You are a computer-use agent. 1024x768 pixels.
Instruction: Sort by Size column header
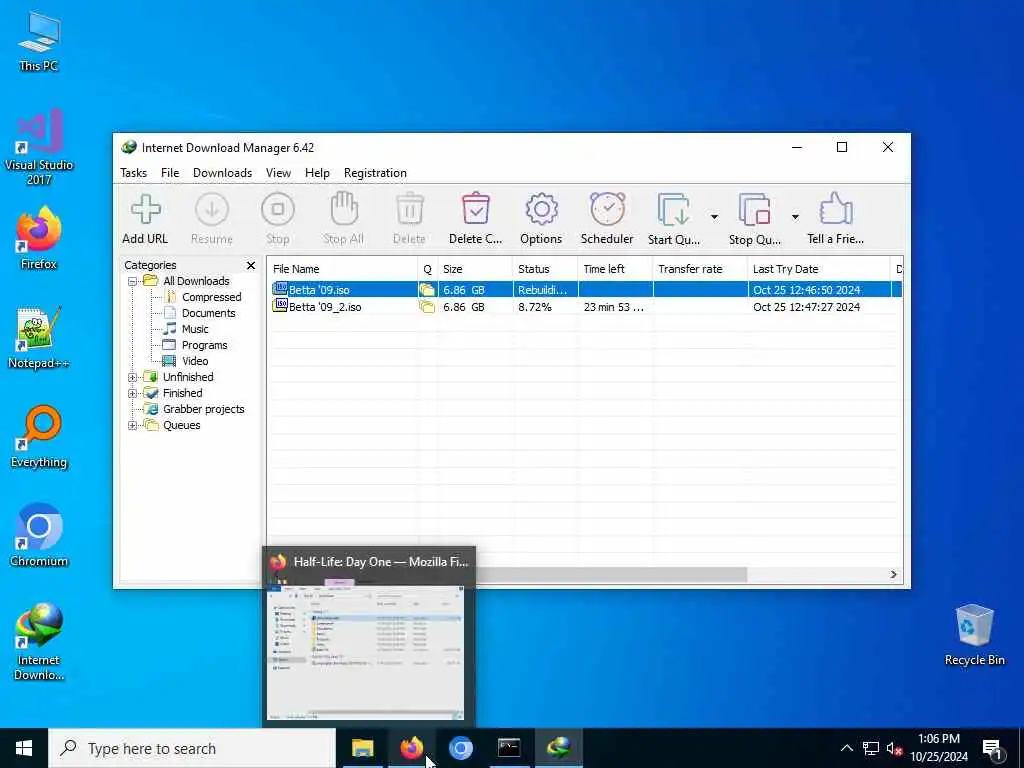click(475, 269)
